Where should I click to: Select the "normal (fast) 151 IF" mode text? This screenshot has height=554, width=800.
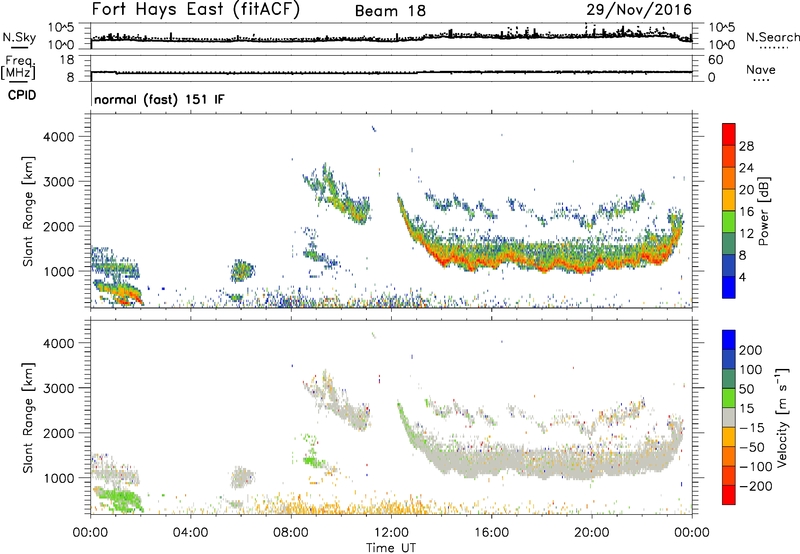(159, 99)
